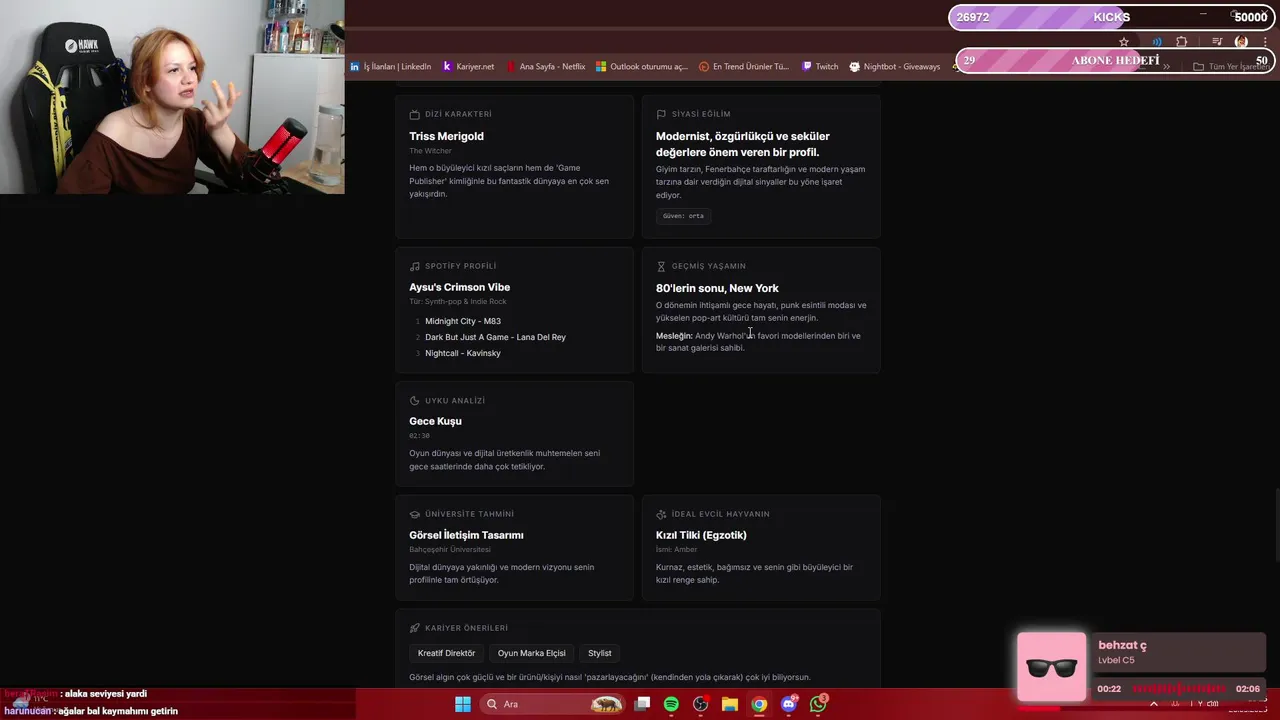Click The Witcher subtitle
The width and height of the screenshot is (1280, 720).
point(430,151)
